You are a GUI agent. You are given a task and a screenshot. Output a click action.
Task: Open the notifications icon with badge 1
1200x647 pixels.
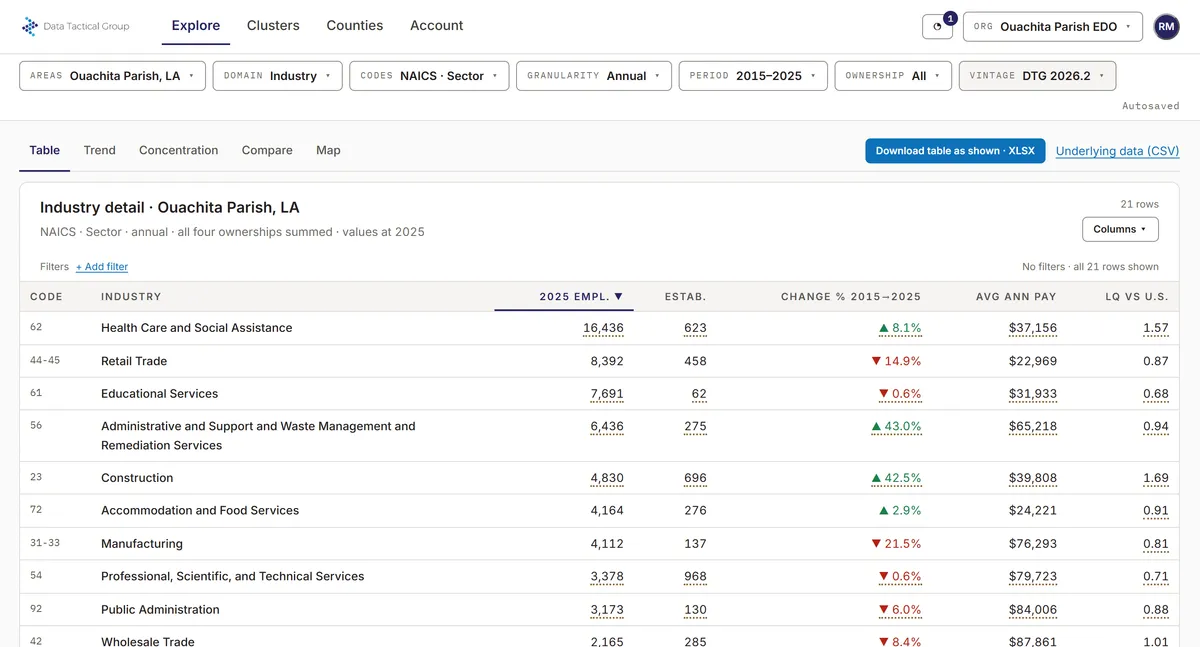[937, 27]
